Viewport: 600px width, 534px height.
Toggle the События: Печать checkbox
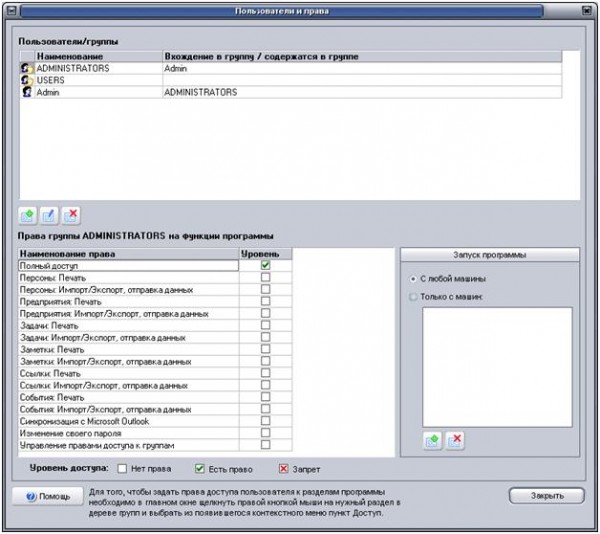click(x=266, y=397)
